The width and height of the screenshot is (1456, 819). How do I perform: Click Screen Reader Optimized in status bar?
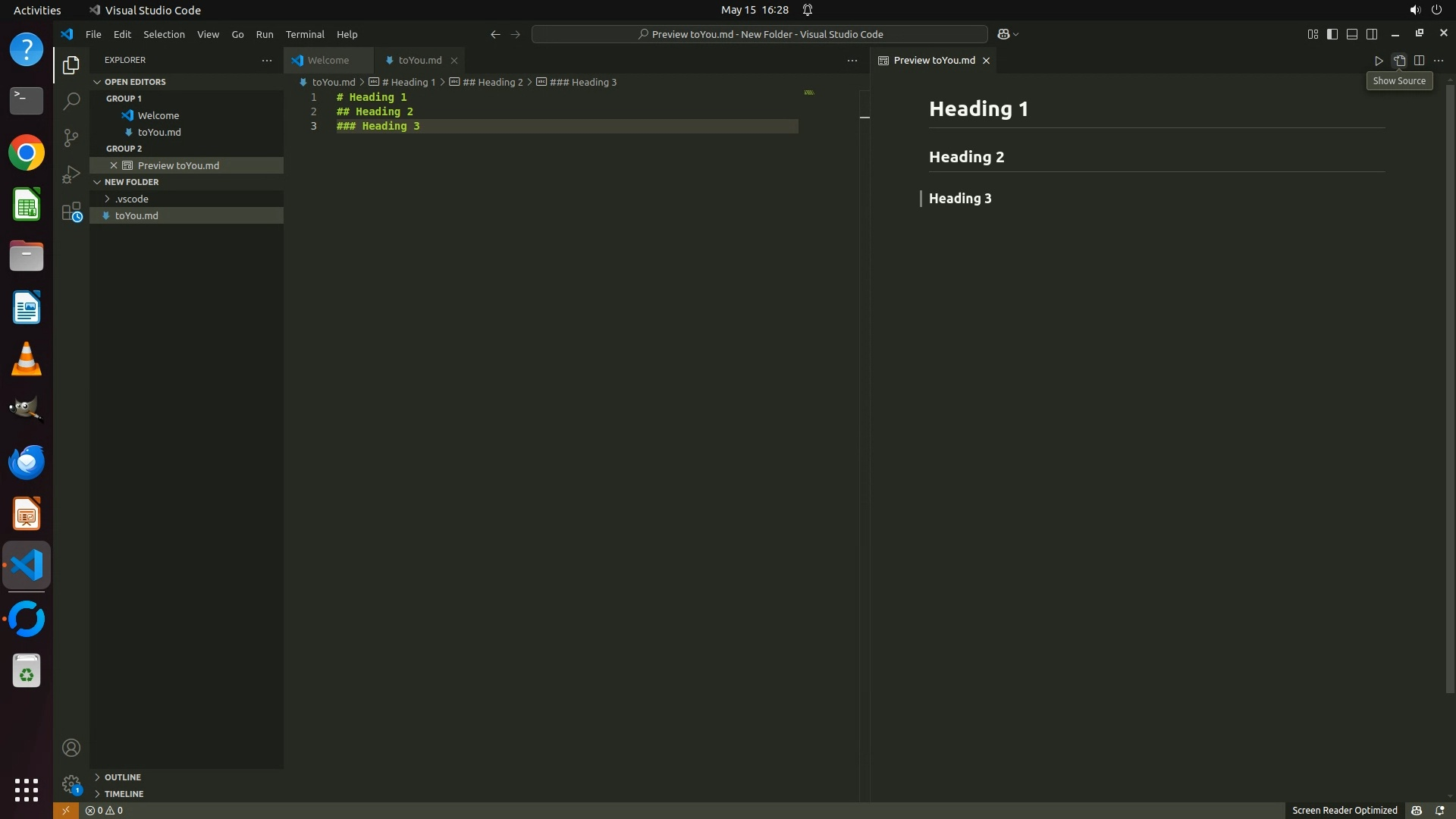(1344, 810)
